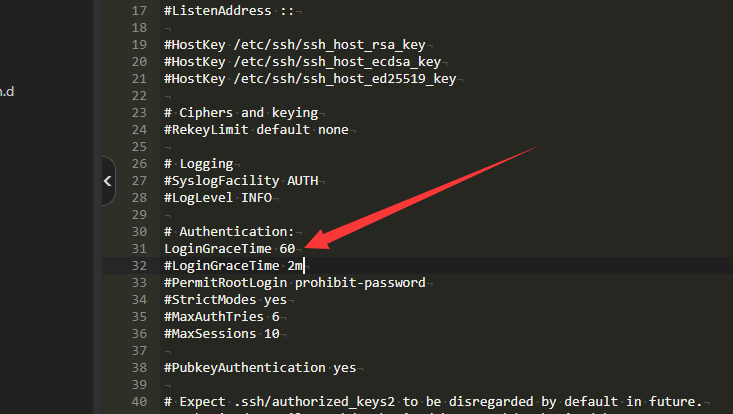Click the '# Authentication:' comment line
Image resolution: width=733 pixels, height=414 pixels.
coord(229,232)
